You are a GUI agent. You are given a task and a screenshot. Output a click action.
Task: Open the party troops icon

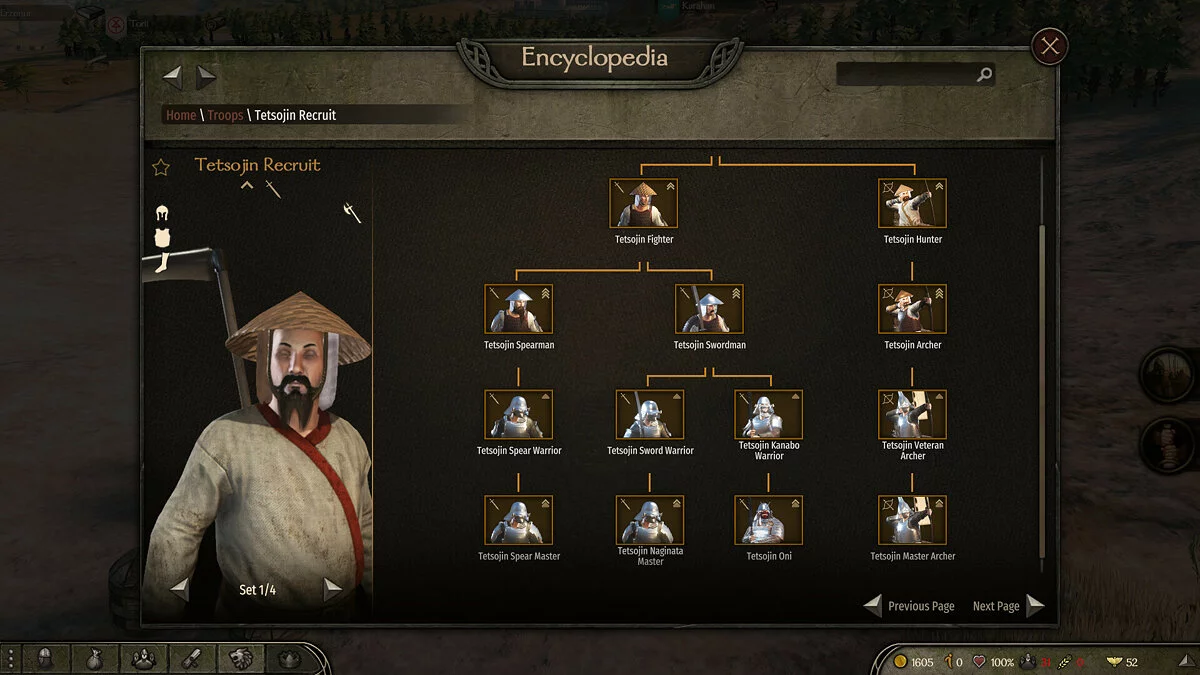click(x=144, y=659)
